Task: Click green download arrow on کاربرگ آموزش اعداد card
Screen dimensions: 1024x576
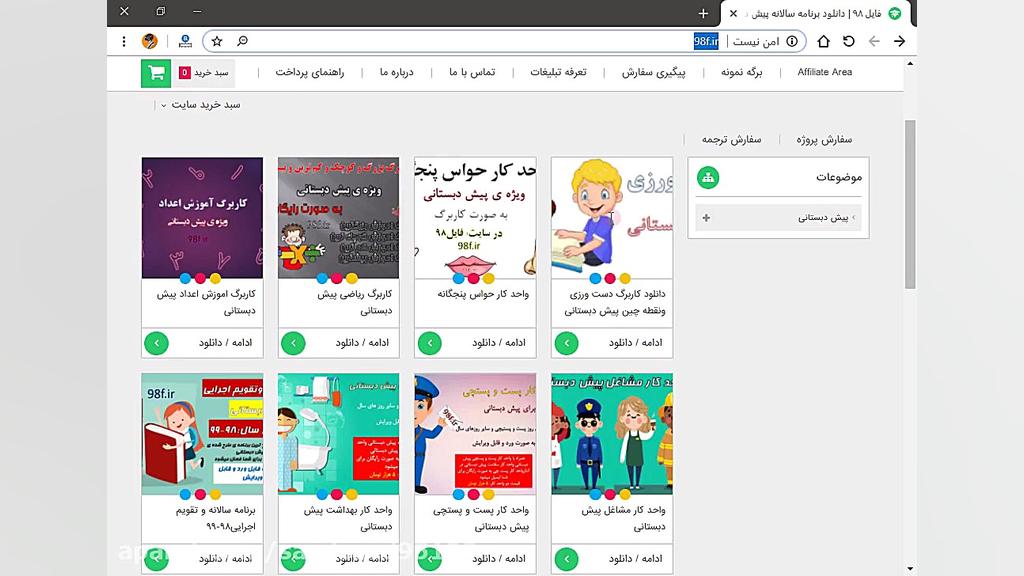Action: coord(156,343)
